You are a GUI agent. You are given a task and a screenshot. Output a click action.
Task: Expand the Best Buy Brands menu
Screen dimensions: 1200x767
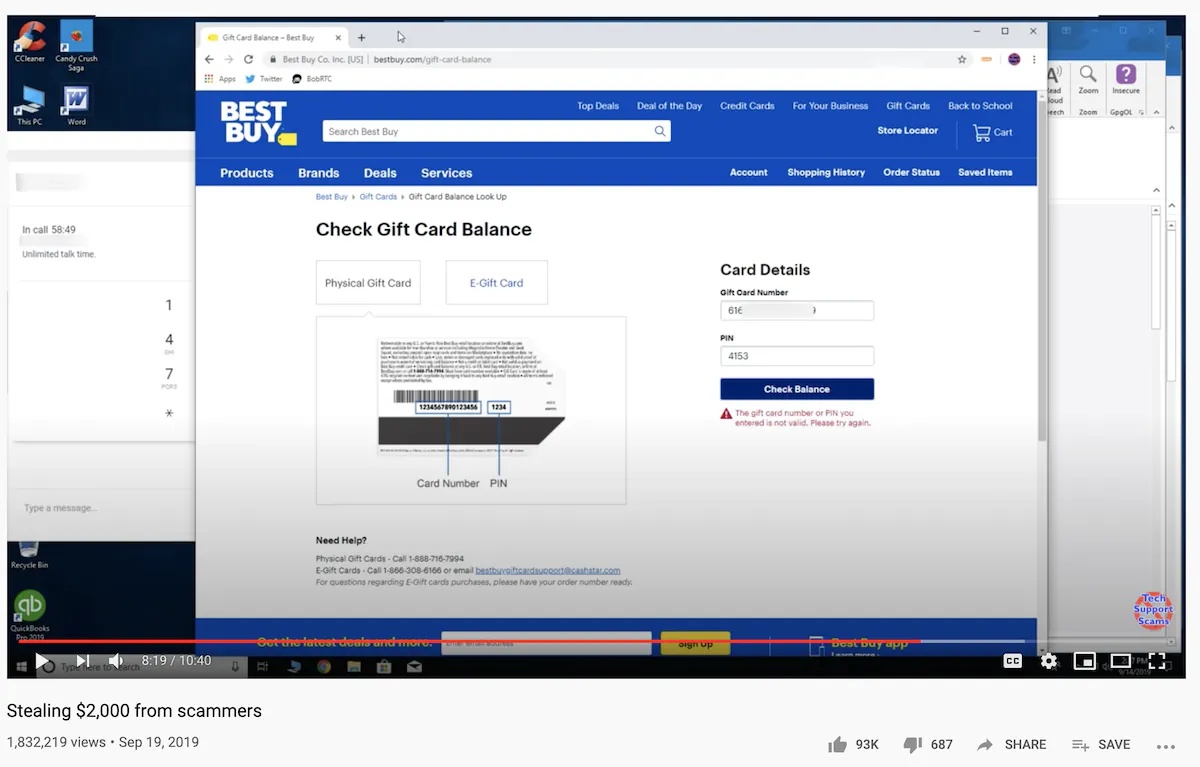[x=318, y=173]
